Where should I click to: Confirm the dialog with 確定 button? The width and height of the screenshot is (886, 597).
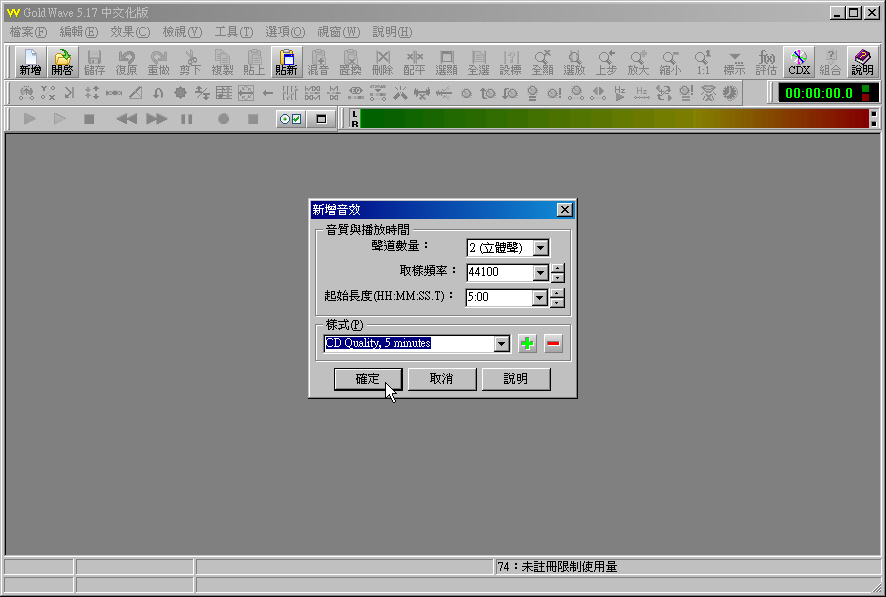[x=368, y=379]
